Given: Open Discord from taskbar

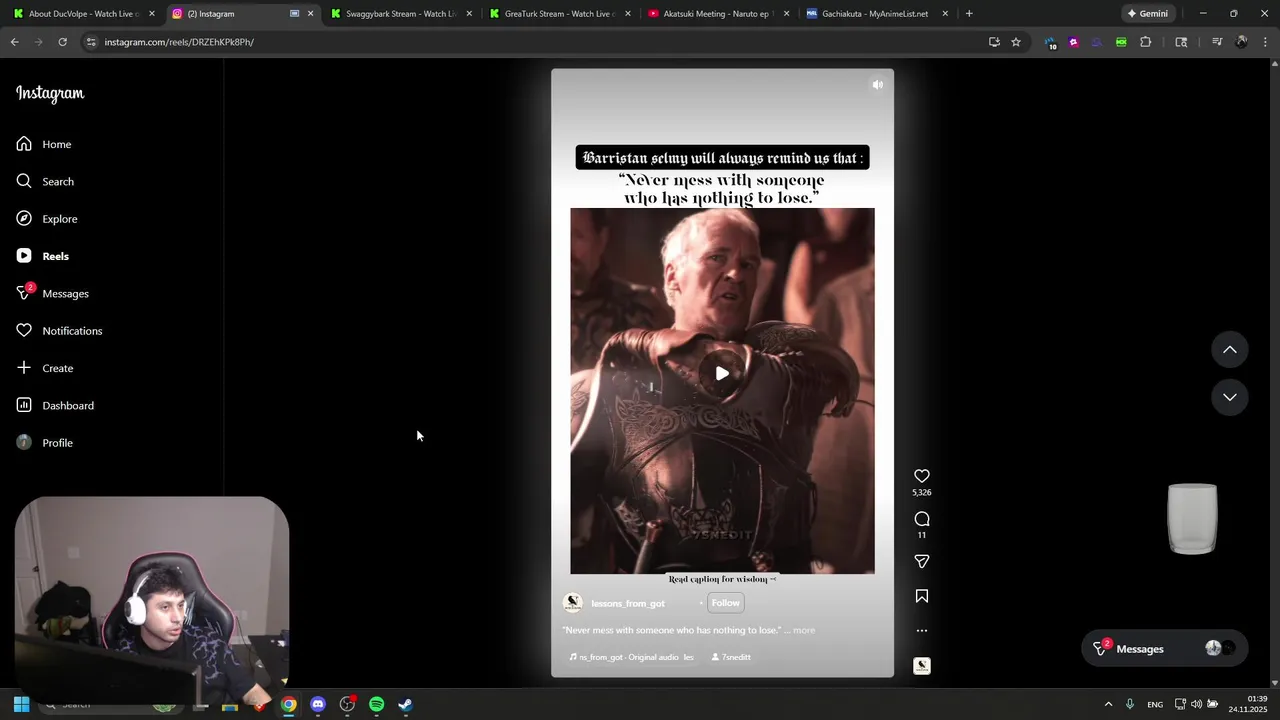Looking at the screenshot, I should tap(318, 704).
